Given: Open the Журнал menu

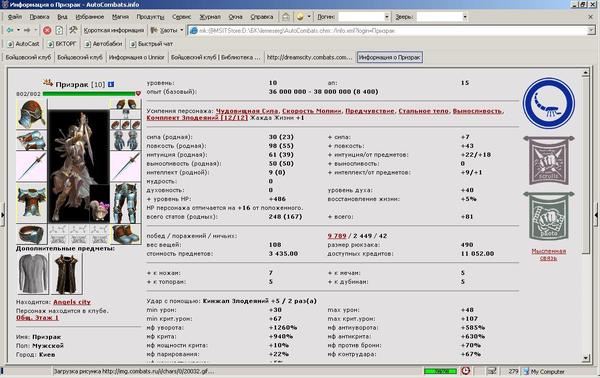Looking at the screenshot, I should (x=210, y=17).
